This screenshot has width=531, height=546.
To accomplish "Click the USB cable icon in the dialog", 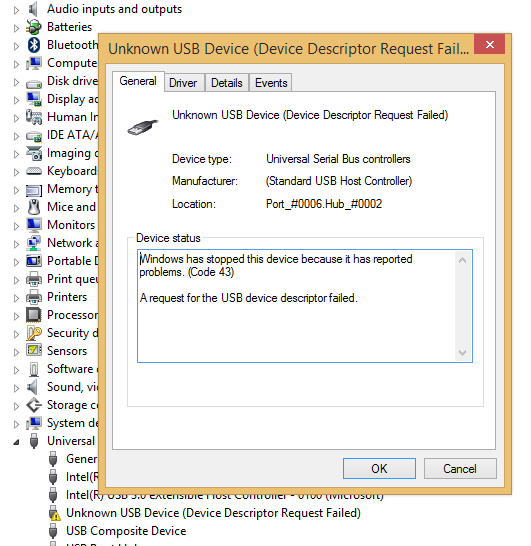I will 142,127.
